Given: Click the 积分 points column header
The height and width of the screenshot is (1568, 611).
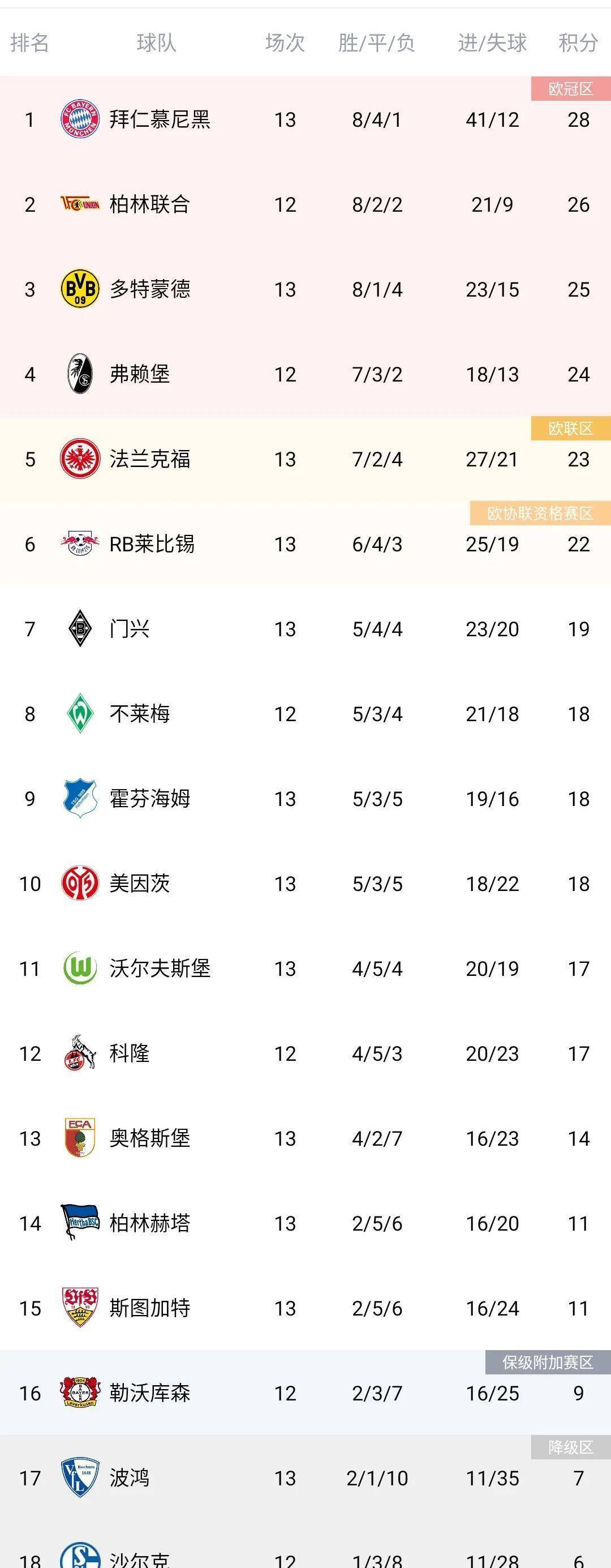Looking at the screenshot, I should tap(578, 42).
